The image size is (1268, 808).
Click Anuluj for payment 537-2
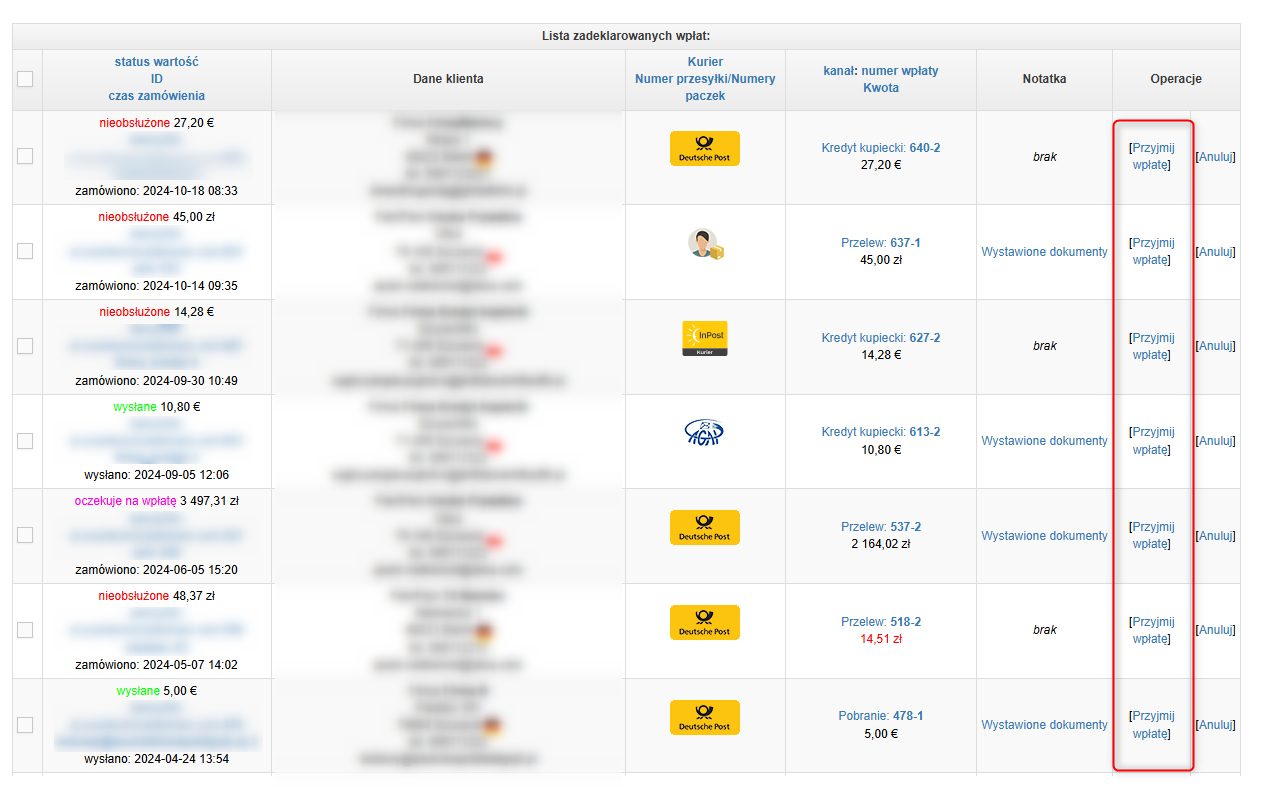pyautogui.click(x=1216, y=536)
